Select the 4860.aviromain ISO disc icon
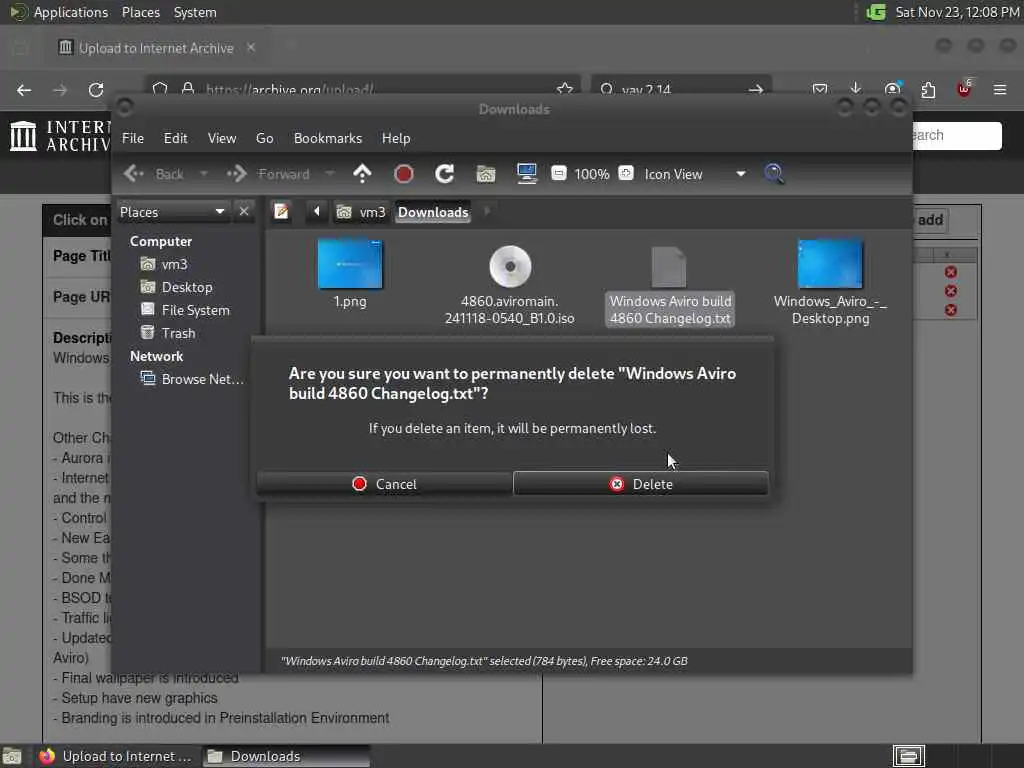The width and height of the screenshot is (1024, 768). (510, 266)
